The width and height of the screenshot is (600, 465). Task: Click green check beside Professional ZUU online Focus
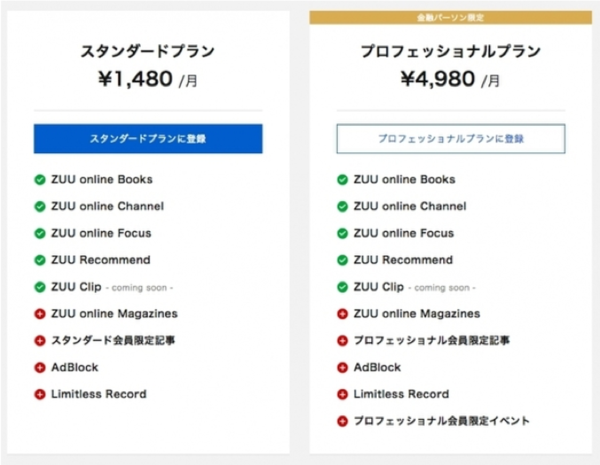point(343,234)
